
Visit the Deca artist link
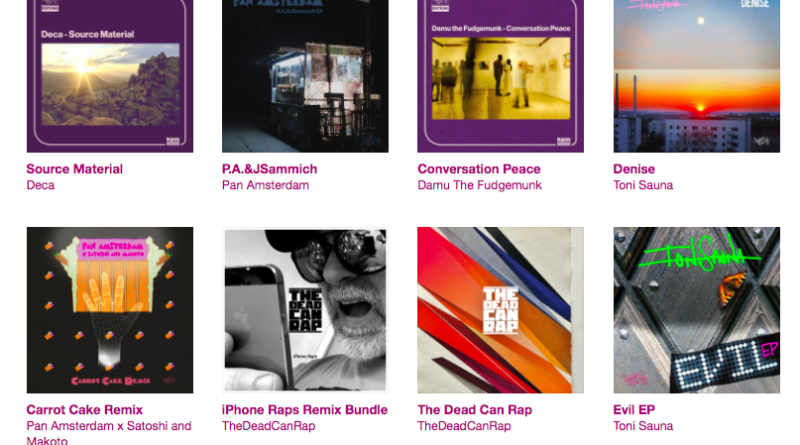[x=40, y=185]
